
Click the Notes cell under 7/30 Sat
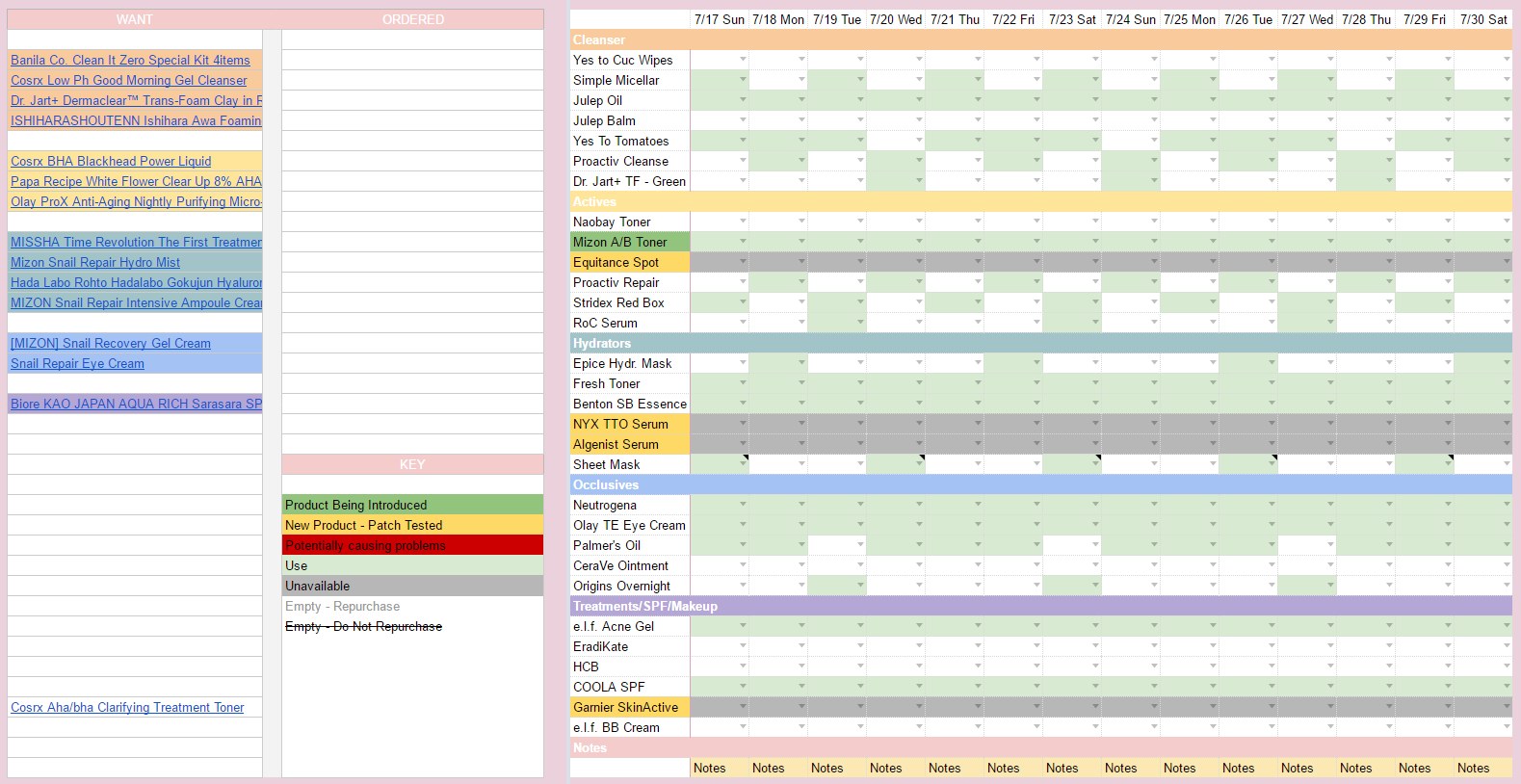[x=1483, y=768]
